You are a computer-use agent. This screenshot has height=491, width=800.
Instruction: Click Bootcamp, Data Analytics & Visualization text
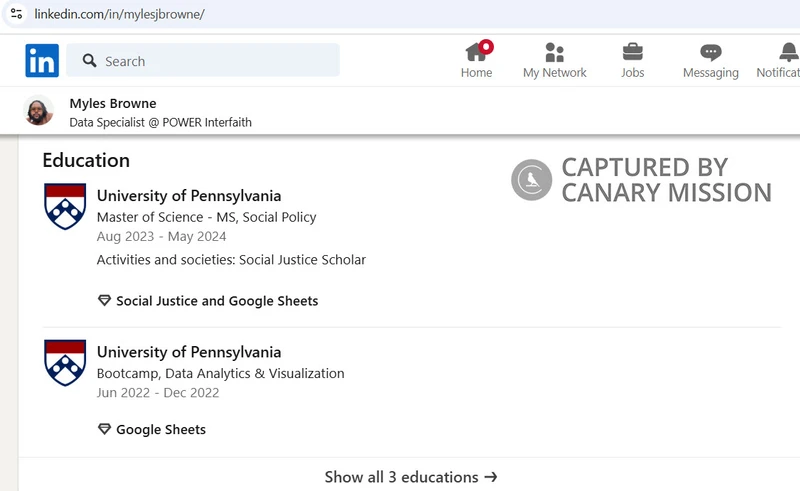click(x=220, y=373)
